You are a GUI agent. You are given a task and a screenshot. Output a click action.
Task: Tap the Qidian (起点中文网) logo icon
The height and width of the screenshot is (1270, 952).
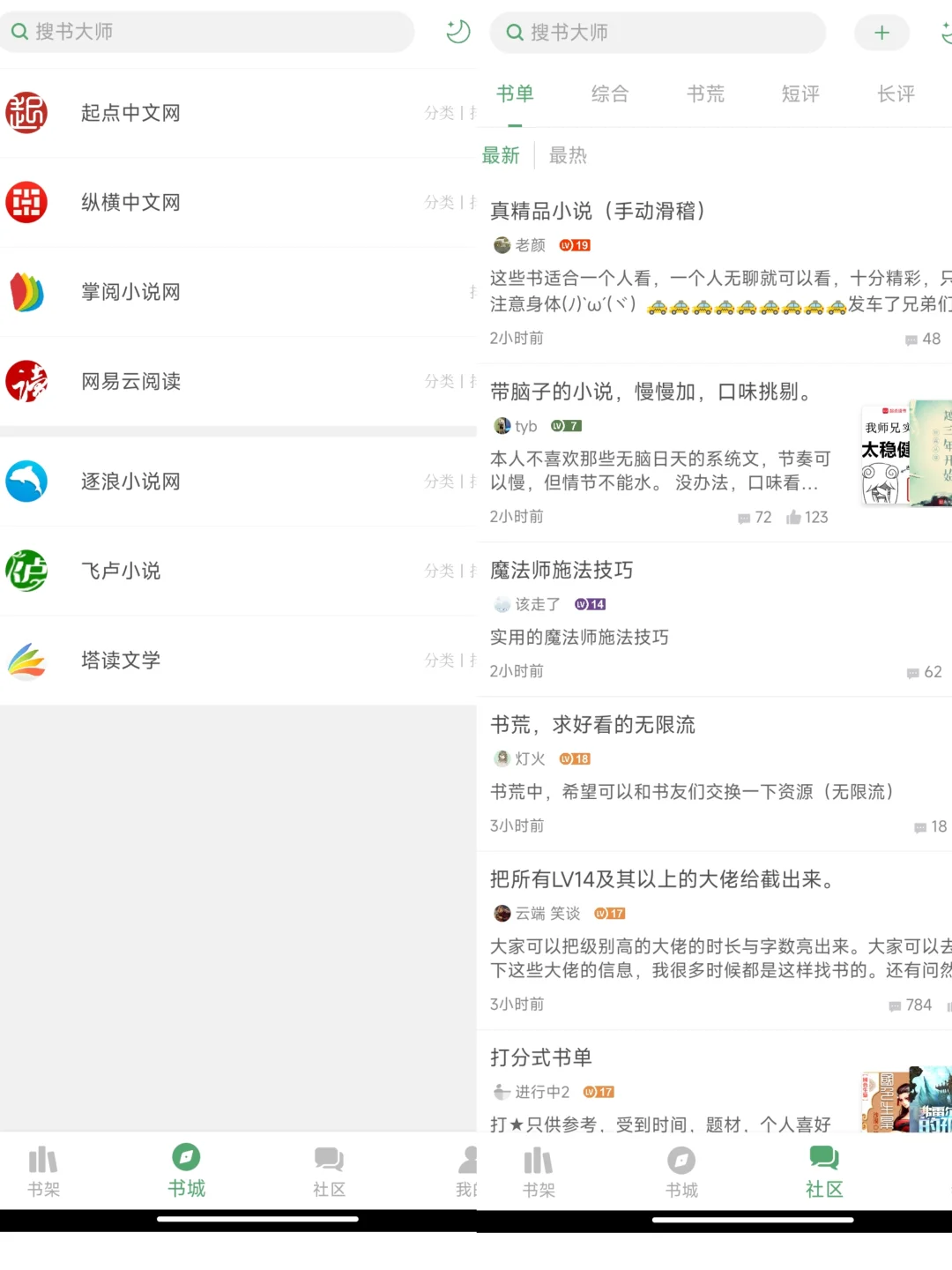click(26, 113)
